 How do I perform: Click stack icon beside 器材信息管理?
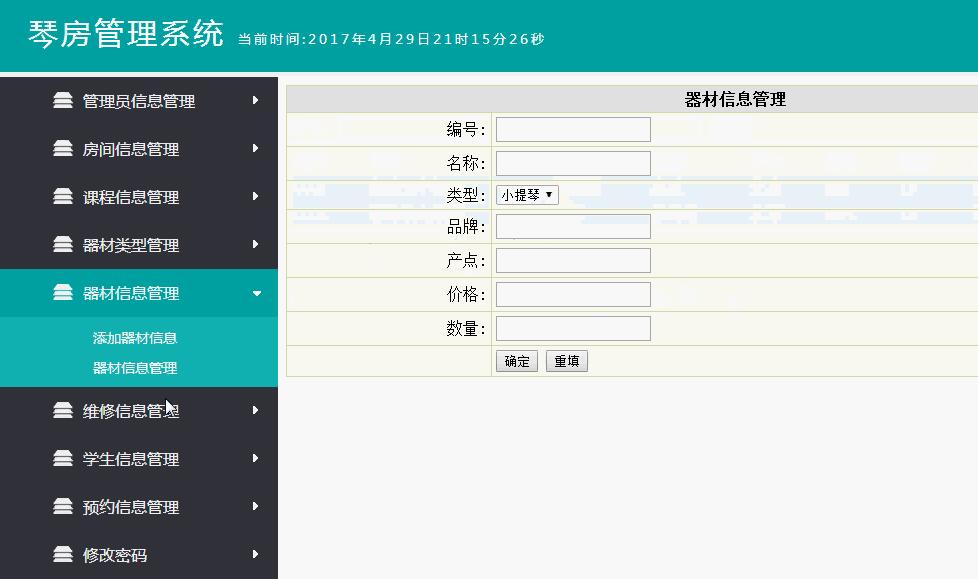[x=63, y=292]
